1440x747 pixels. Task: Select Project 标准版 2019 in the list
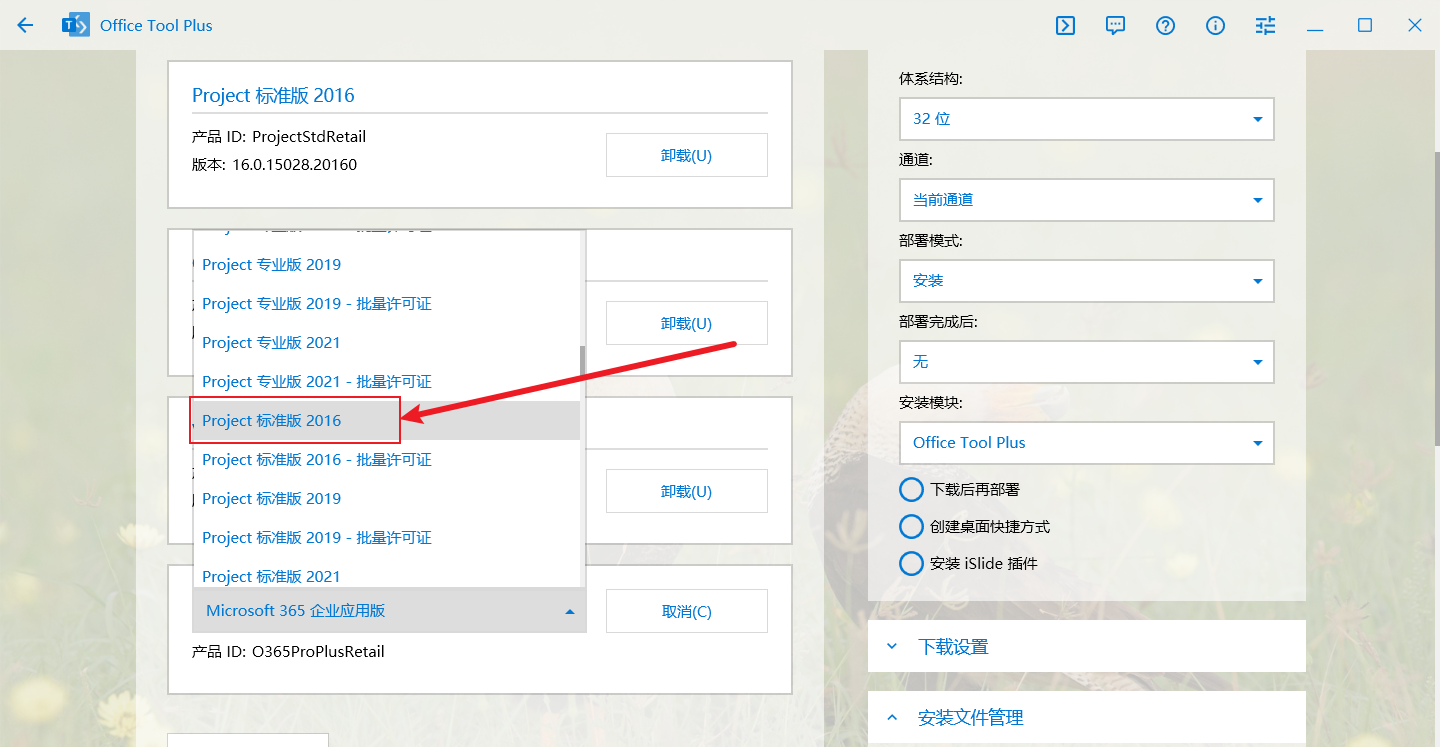(x=386, y=498)
